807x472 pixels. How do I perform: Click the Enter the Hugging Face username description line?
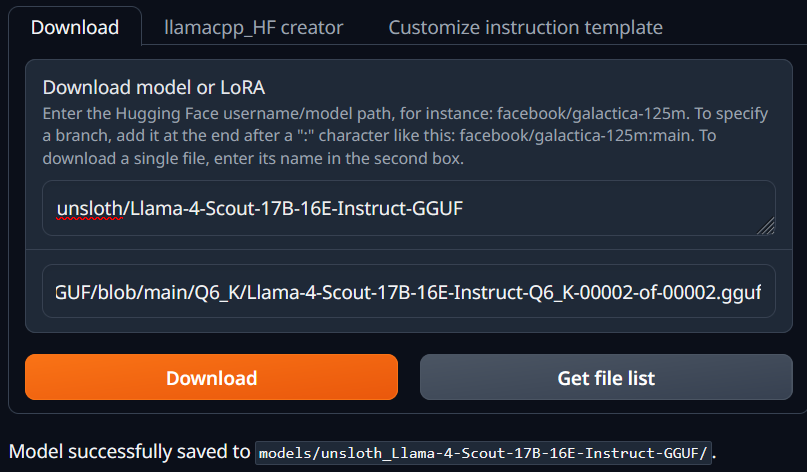[405, 113]
